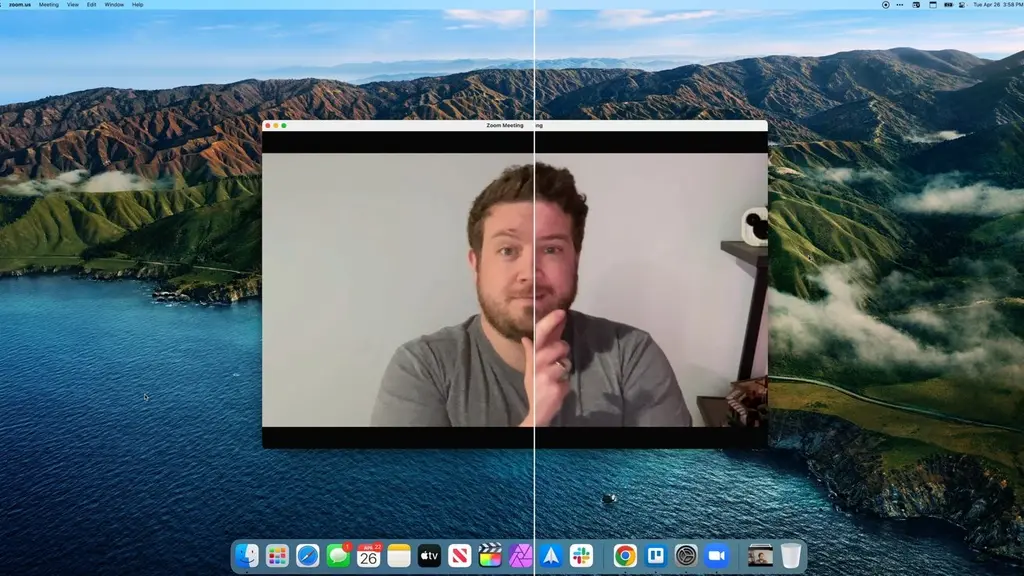Open the Help menu
The width and height of the screenshot is (1024, 576).
tap(138, 5)
